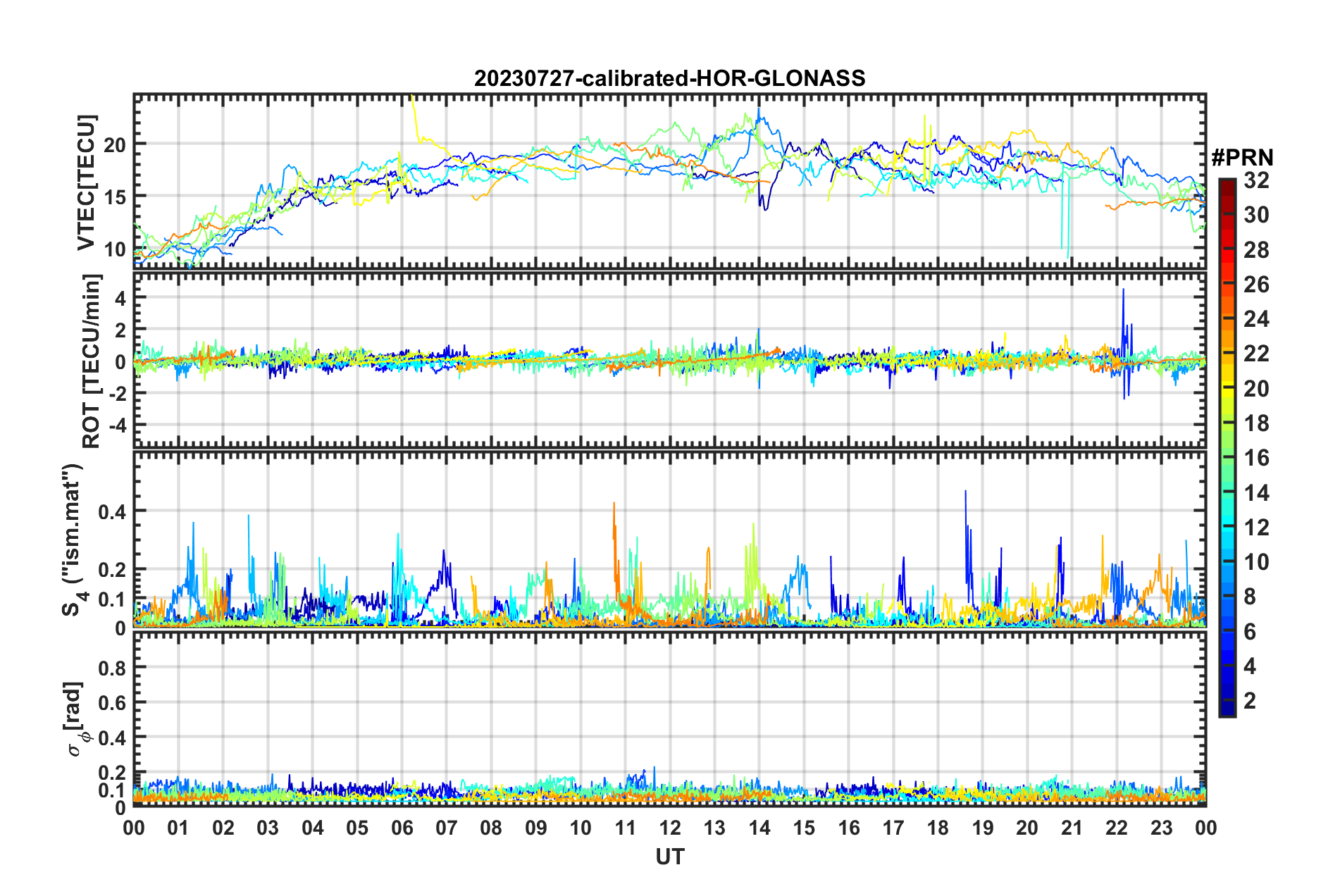Click the #PRN colorbar title

[1242, 157]
